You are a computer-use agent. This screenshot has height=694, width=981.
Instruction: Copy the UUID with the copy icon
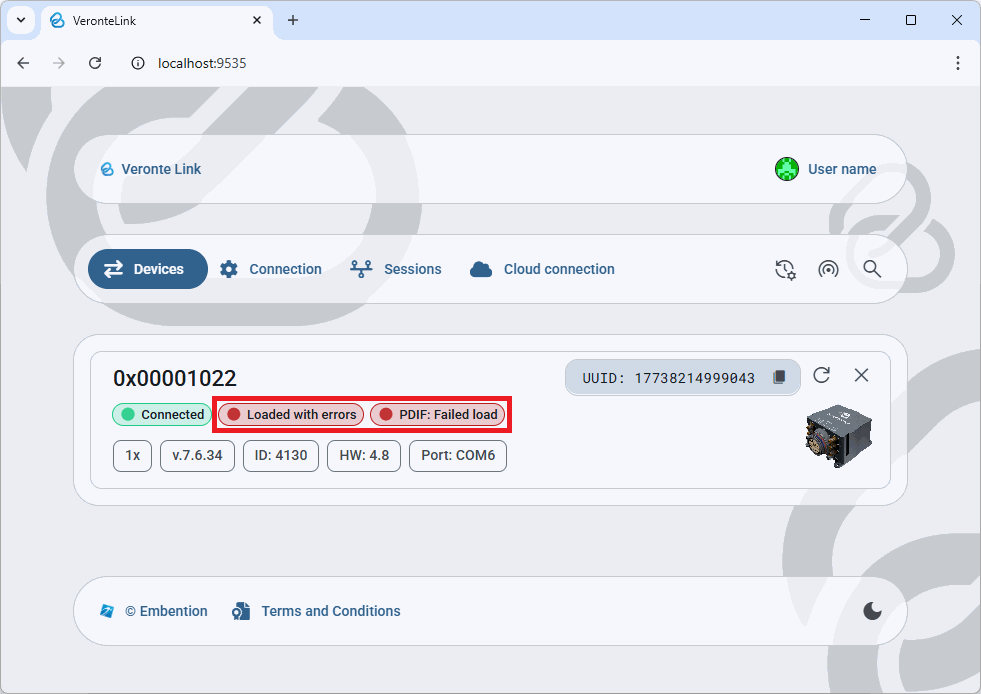pos(780,378)
